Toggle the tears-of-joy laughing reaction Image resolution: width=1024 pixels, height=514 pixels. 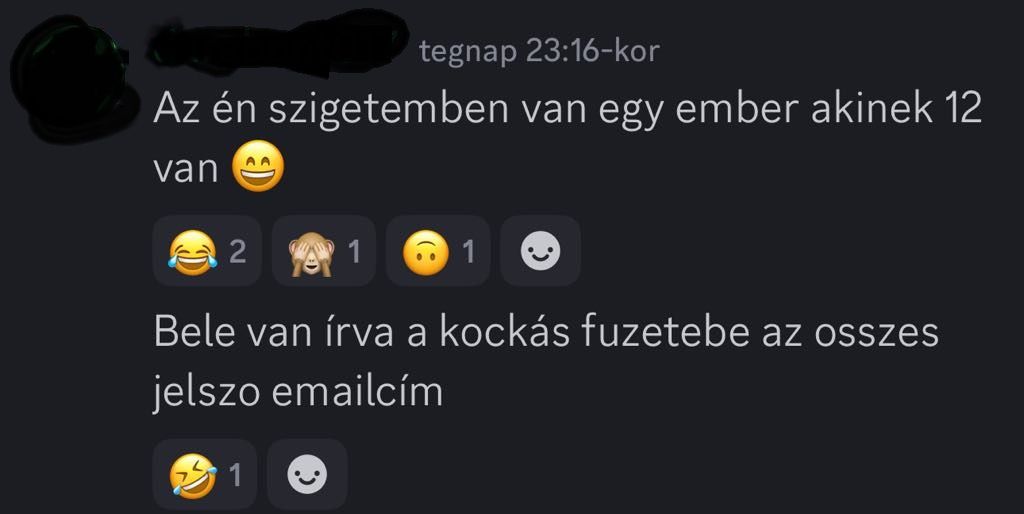point(207,251)
